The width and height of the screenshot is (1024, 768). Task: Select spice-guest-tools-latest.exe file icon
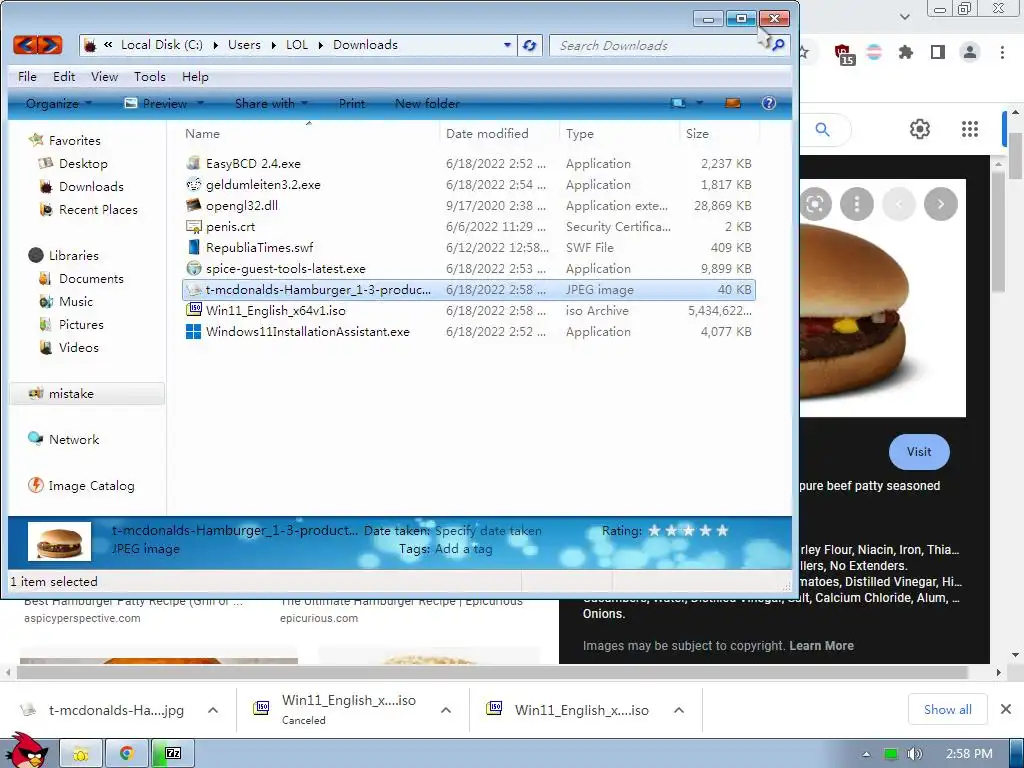click(193, 268)
